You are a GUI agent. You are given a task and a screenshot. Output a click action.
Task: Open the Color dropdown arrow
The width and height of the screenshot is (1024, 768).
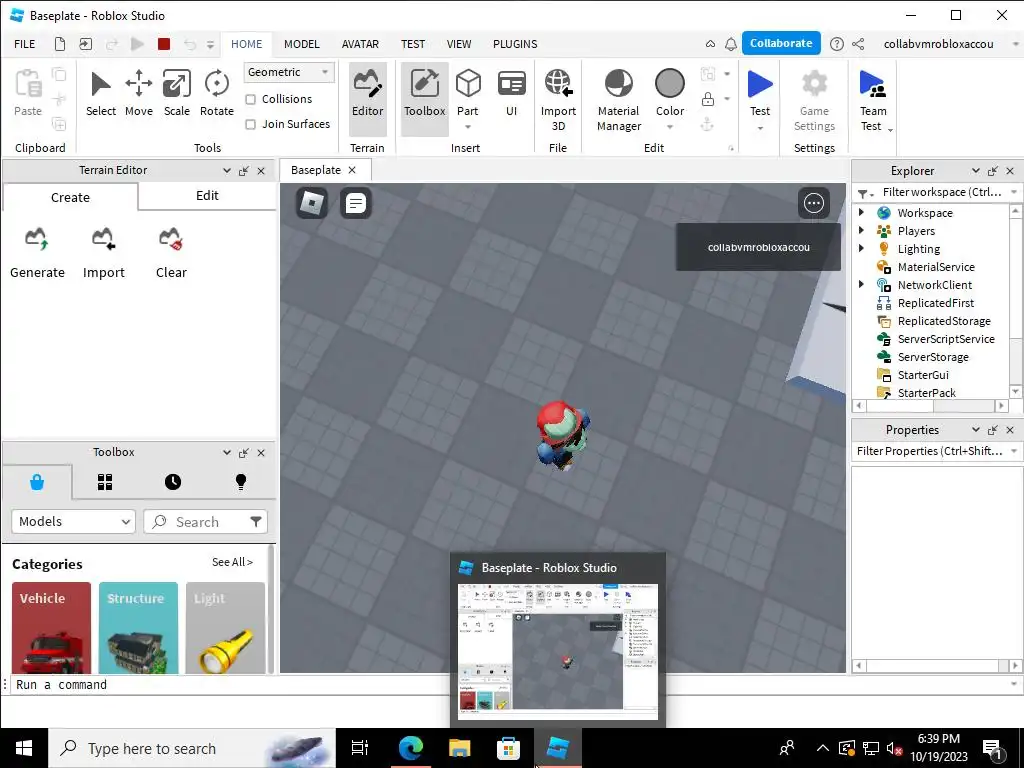click(670, 127)
